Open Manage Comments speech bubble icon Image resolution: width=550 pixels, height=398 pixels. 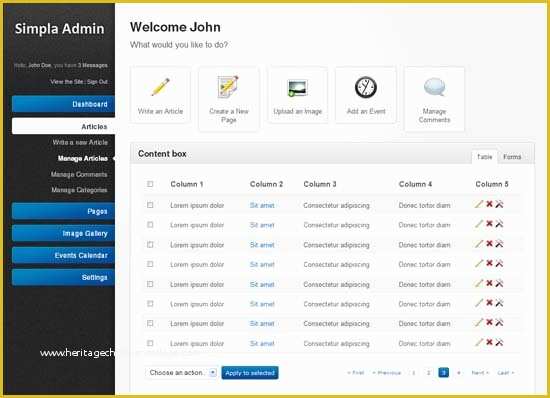(434, 87)
